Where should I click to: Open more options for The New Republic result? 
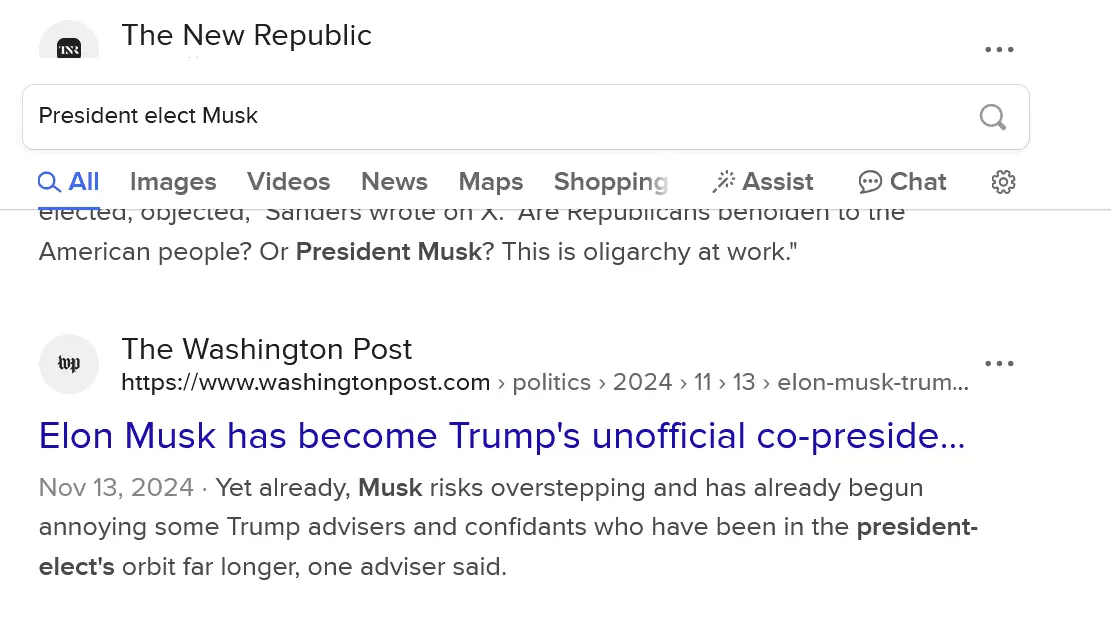[999, 50]
